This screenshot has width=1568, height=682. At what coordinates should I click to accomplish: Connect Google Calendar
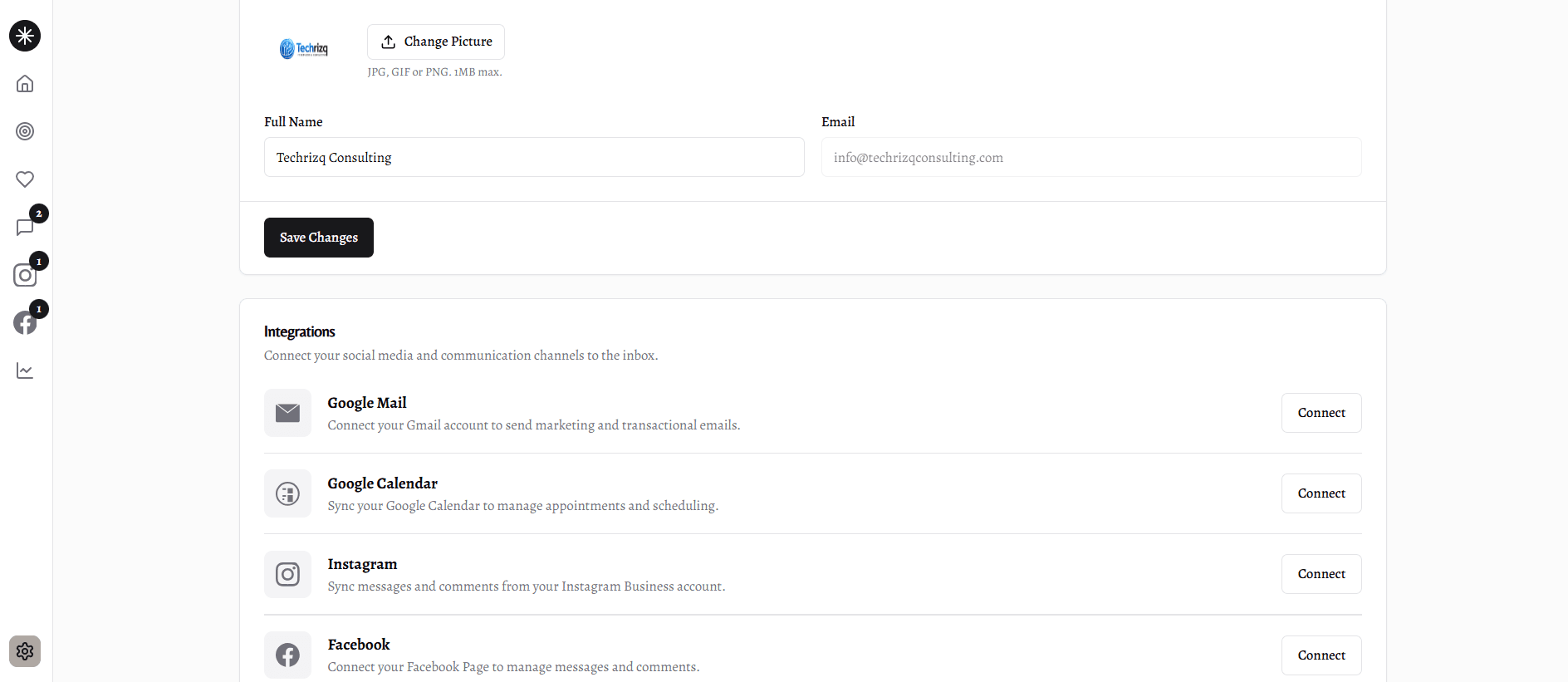pos(1321,493)
